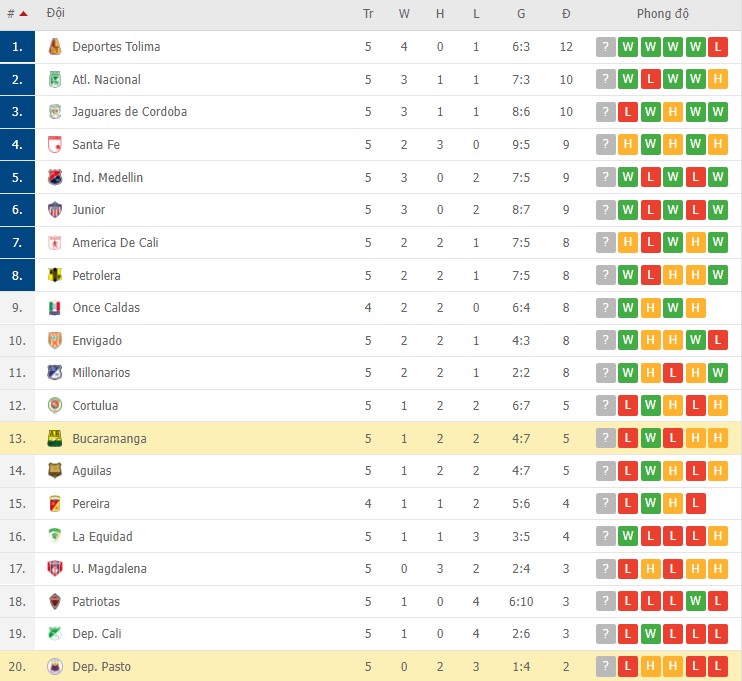This screenshot has height=681, width=742.
Task: Click the Đội column header
Action: (x=56, y=14)
